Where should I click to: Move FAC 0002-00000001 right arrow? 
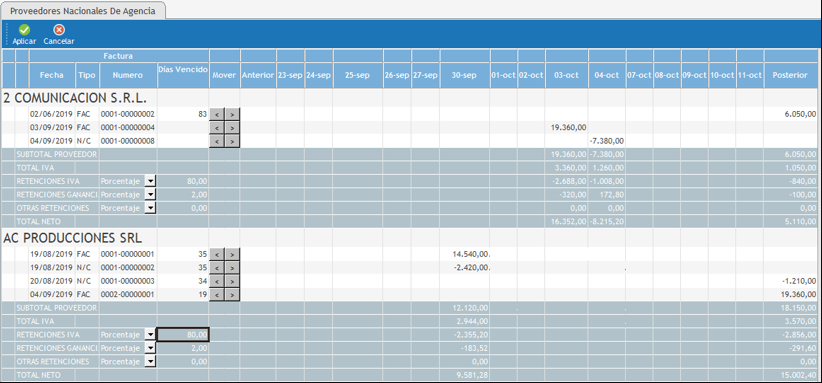coord(232,294)
